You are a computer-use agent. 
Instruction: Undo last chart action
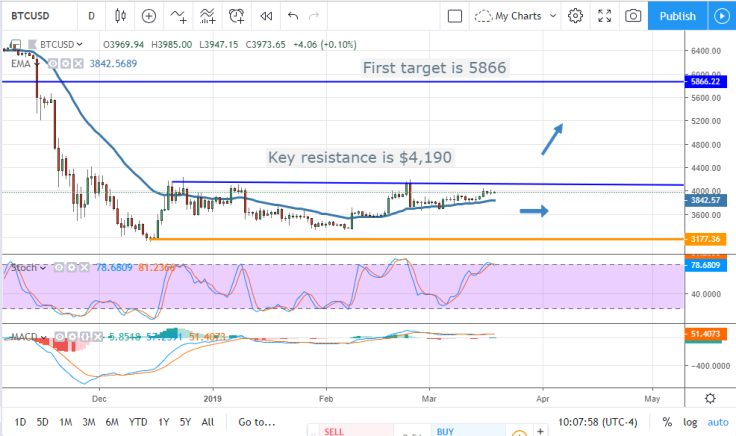293,16
